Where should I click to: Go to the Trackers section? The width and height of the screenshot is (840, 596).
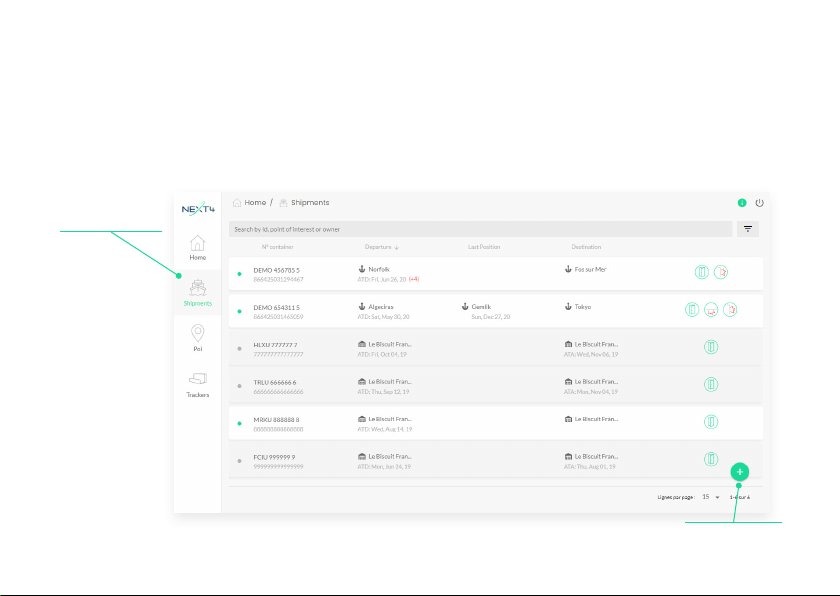[x=198, y=384]
